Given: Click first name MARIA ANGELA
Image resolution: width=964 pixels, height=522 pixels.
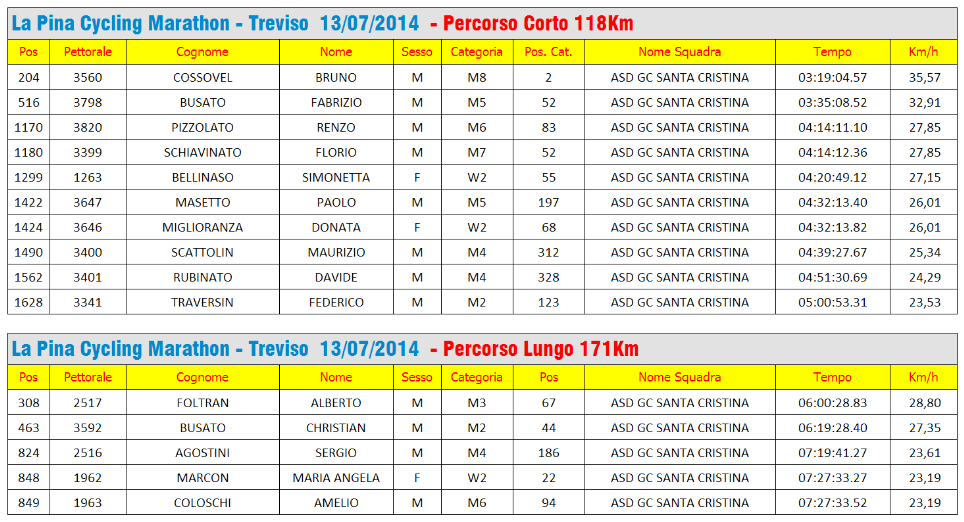Looking at the screenshot, I should pos(336,478).
